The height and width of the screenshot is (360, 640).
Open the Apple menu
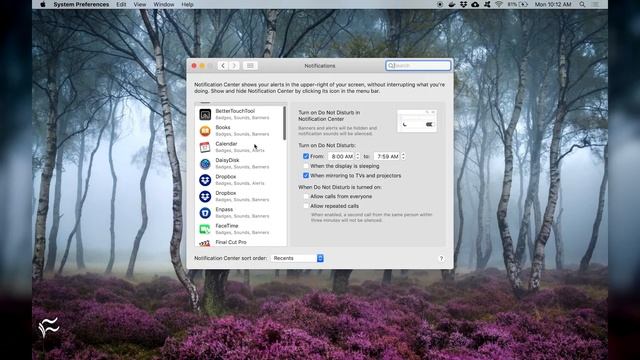pyautogui.click(x=43, y=4)
